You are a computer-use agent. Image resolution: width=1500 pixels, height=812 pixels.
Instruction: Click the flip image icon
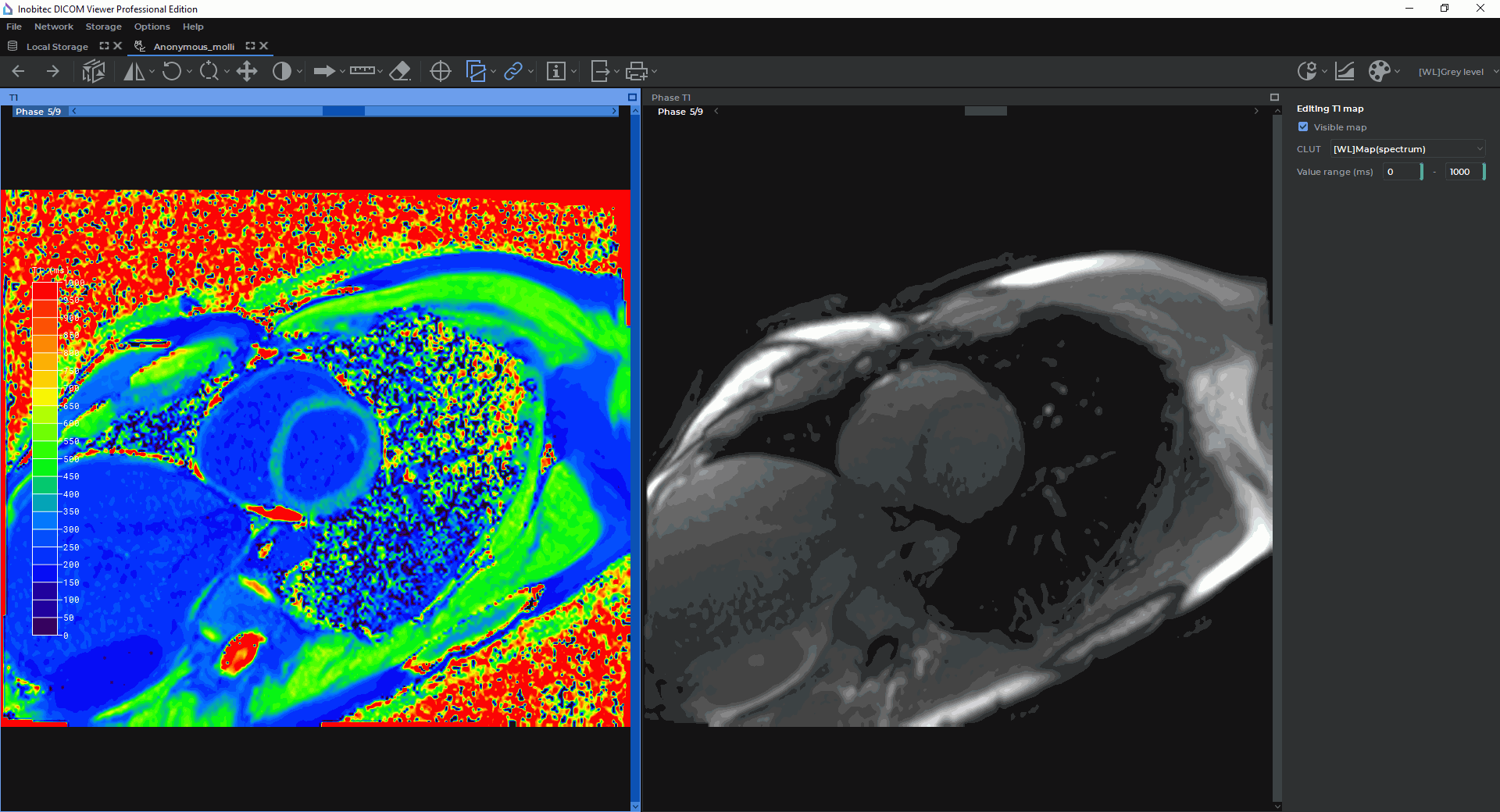[134, 72]
